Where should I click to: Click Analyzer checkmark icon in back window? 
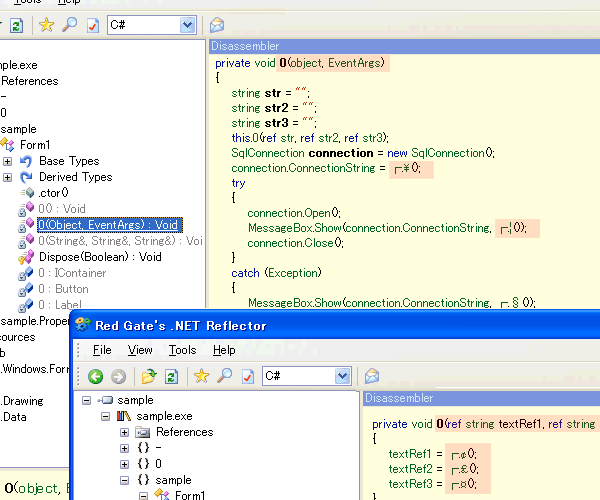(x=93, y=25)
